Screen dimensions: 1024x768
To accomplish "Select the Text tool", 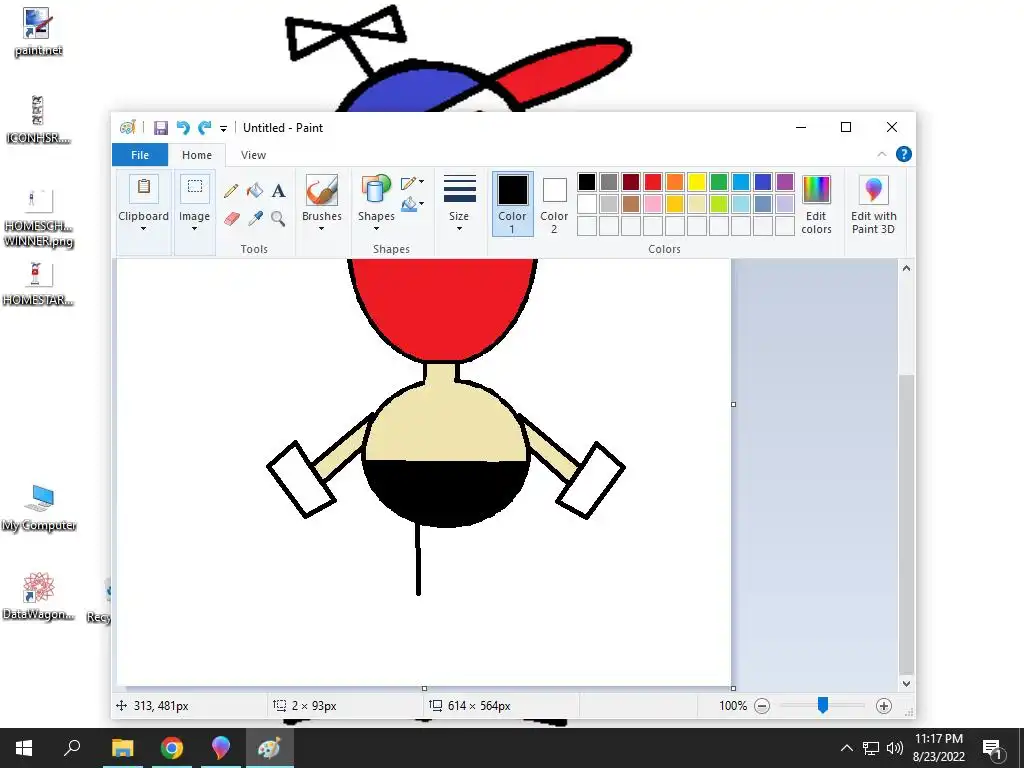I will 278,191.
